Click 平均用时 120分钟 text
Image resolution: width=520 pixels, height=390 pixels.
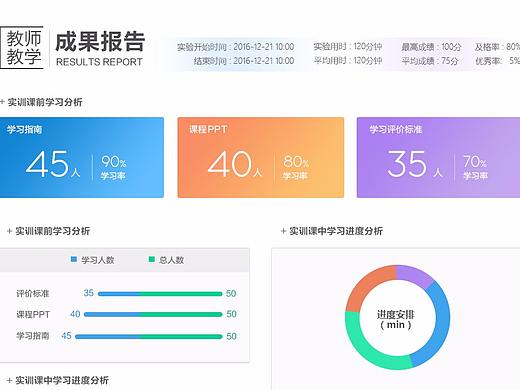(348, 61)
